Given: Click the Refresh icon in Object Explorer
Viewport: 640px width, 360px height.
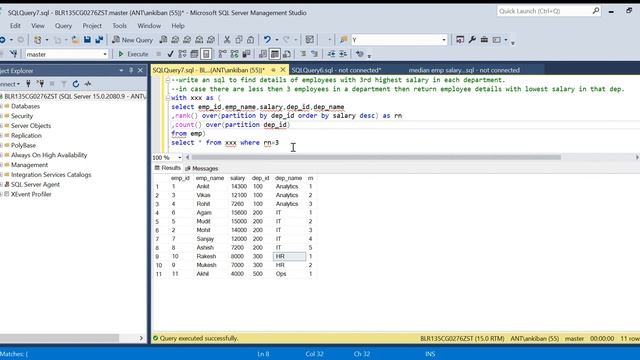Looking at the screenshot, I should tap(76, 84).
